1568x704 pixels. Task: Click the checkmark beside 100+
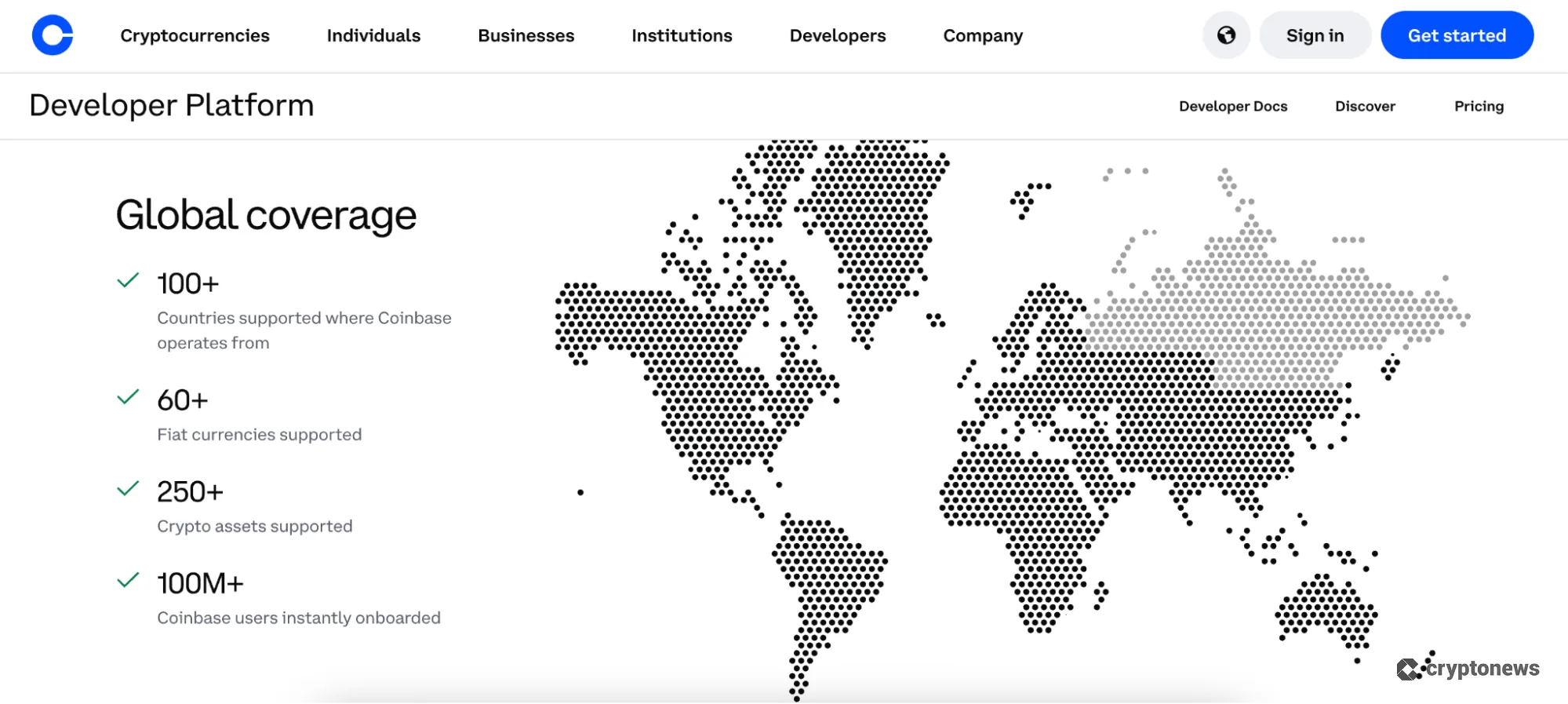pos(128,280)
